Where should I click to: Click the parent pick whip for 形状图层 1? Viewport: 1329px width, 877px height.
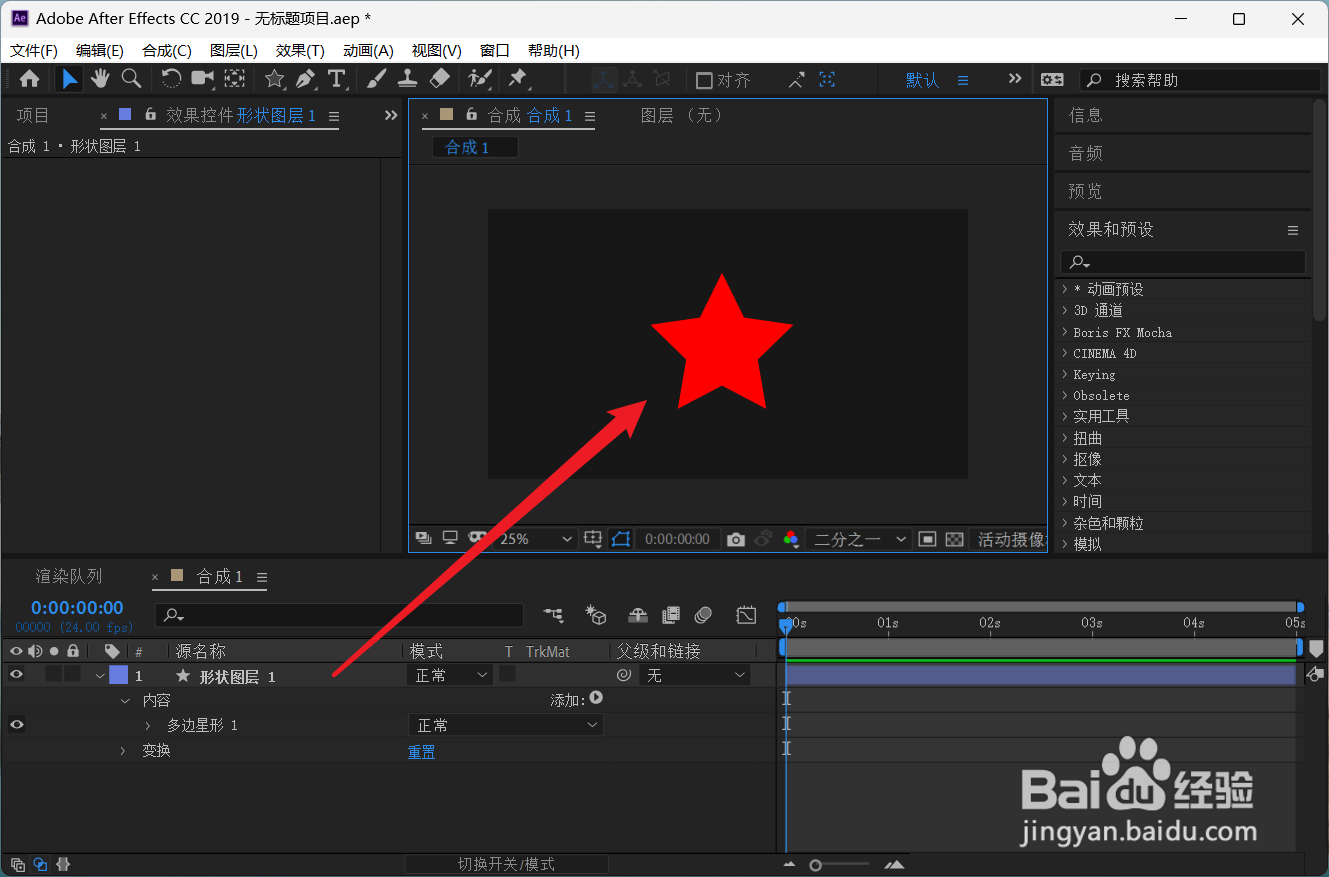(624, 675)
